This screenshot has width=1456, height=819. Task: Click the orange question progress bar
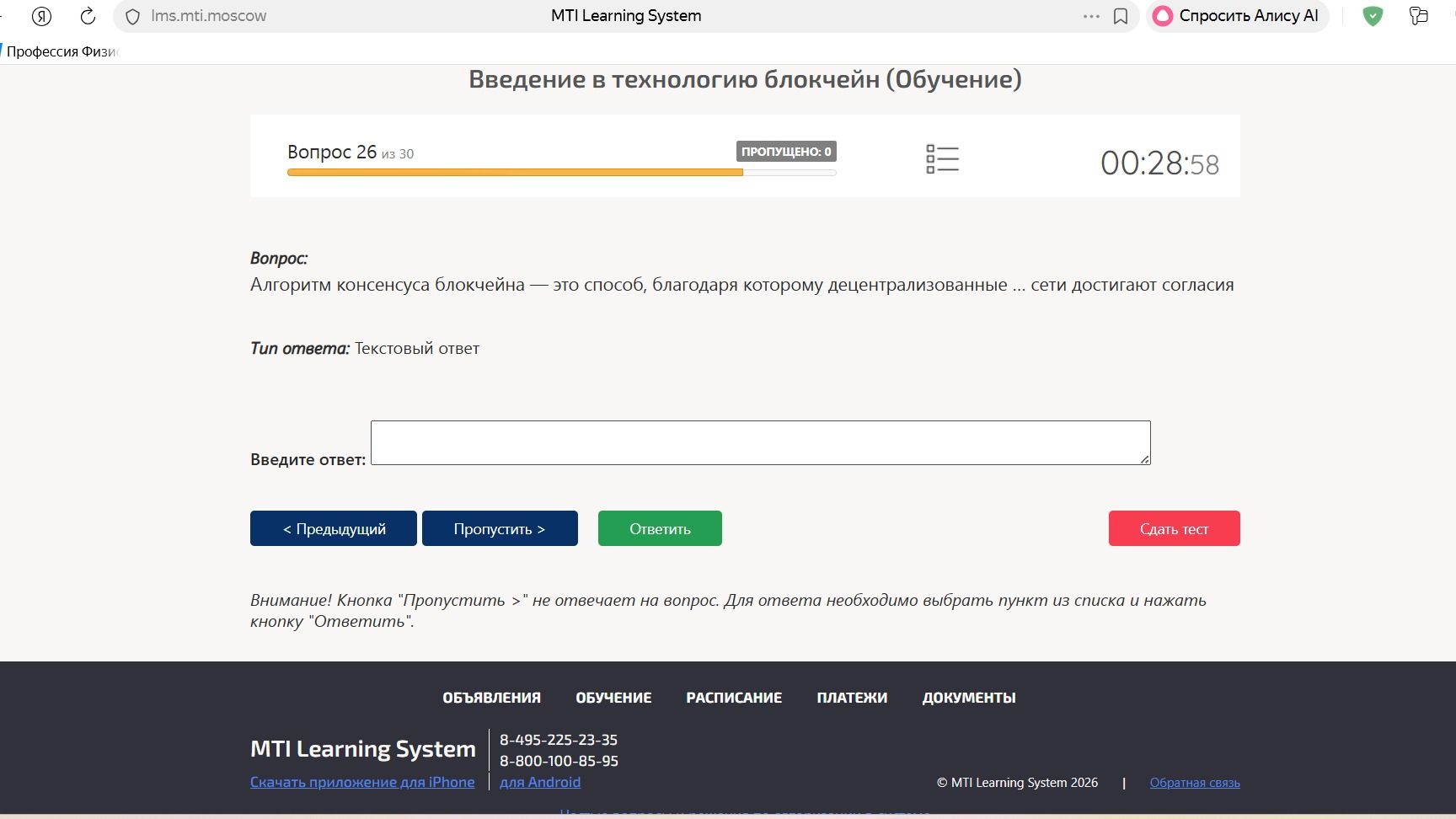point(515,173)
